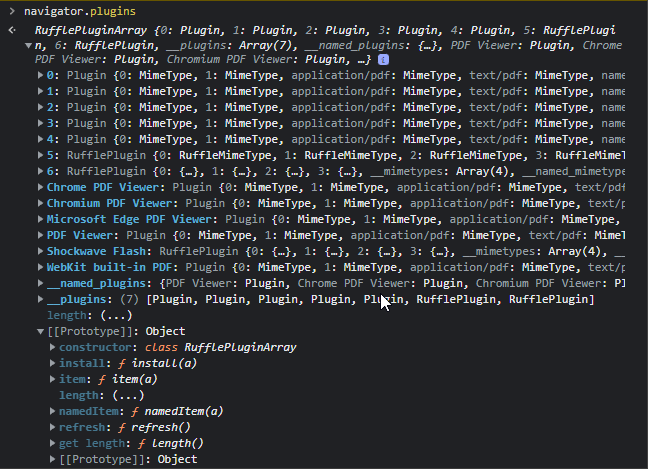
Task: Click the class RufflePluginArray value
Action: coord(221,347)
